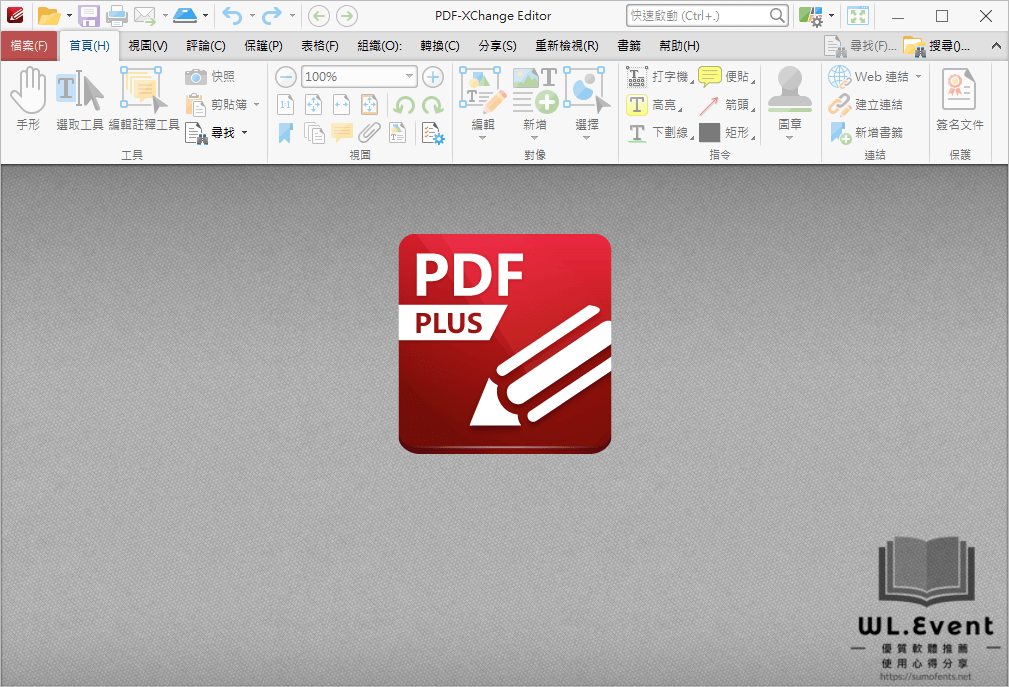Expand the Redo history dropdown arrow
Viewport: 1009px width, 687px height.
click(x=292, y=15)
